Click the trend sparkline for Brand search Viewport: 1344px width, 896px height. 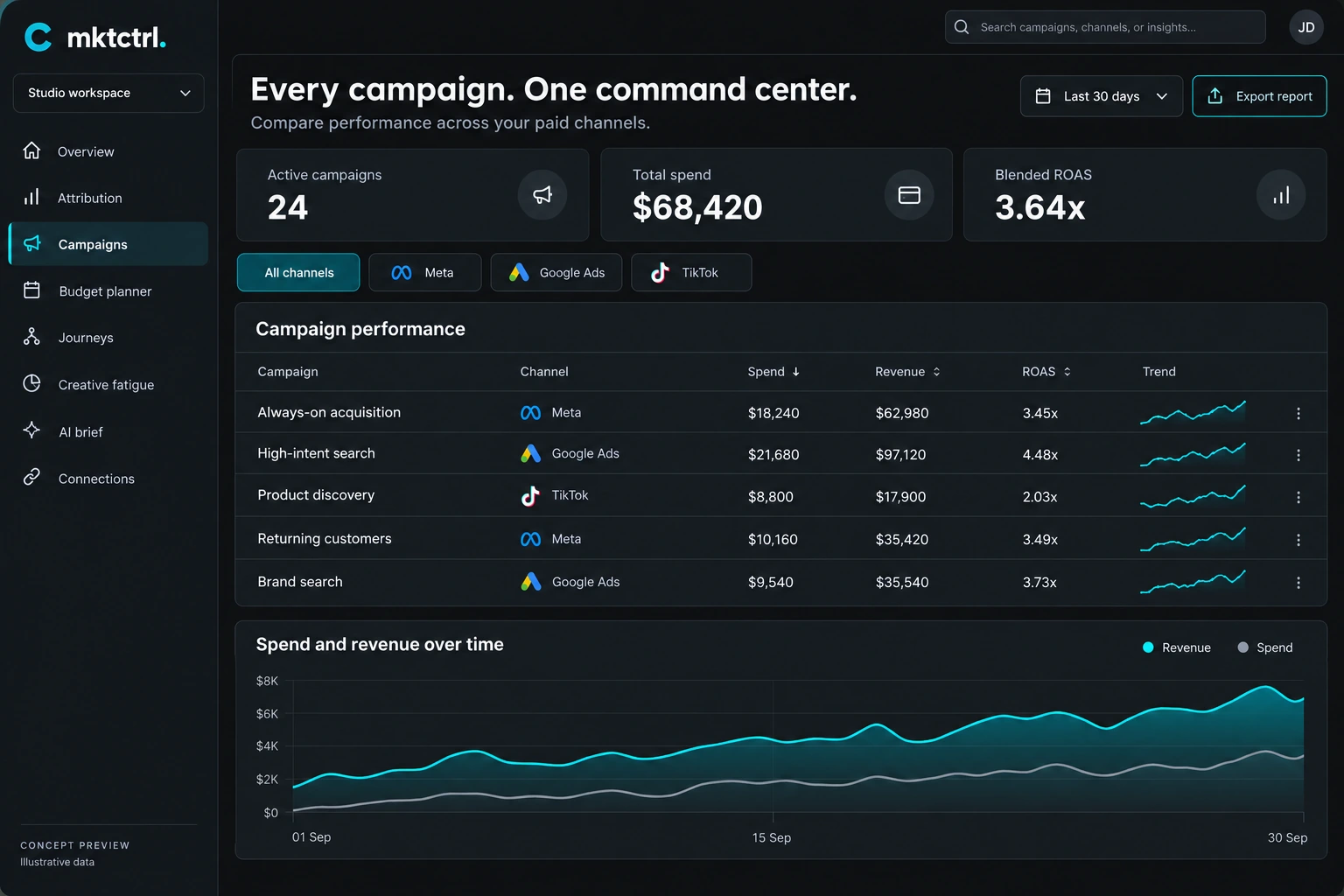(x=1193, y=582)
